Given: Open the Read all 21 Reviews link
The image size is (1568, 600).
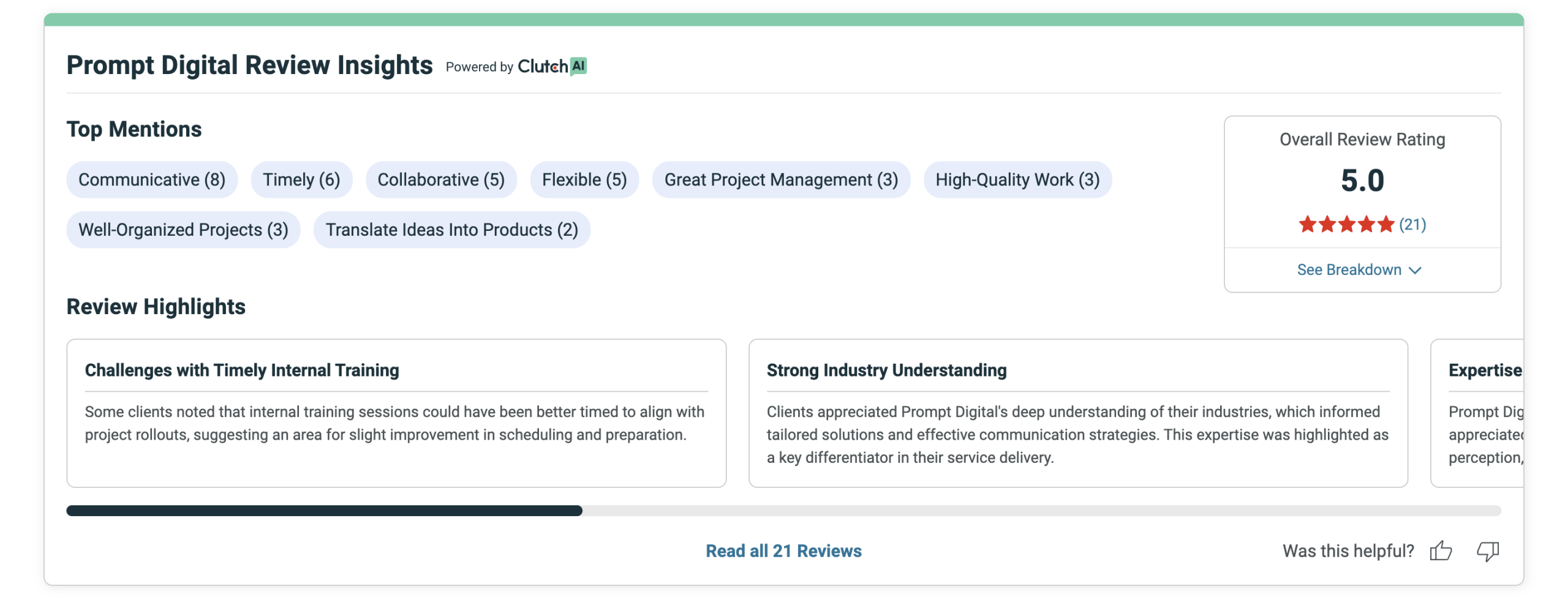Looking at the screenshot, I should (783, 551).
